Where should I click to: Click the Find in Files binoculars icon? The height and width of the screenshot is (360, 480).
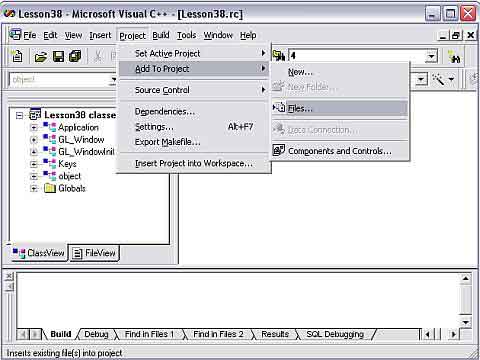point(454,56)
